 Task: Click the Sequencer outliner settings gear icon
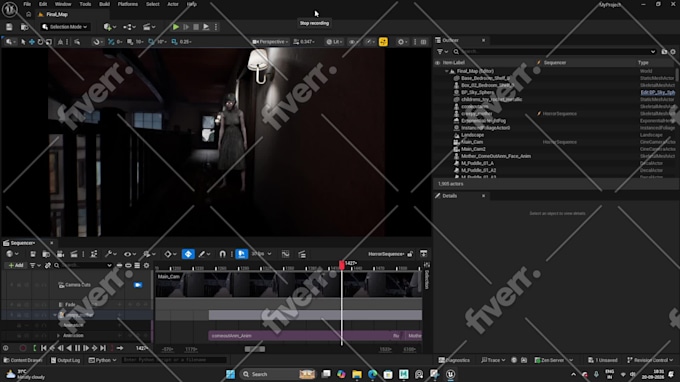coord(147,265)
